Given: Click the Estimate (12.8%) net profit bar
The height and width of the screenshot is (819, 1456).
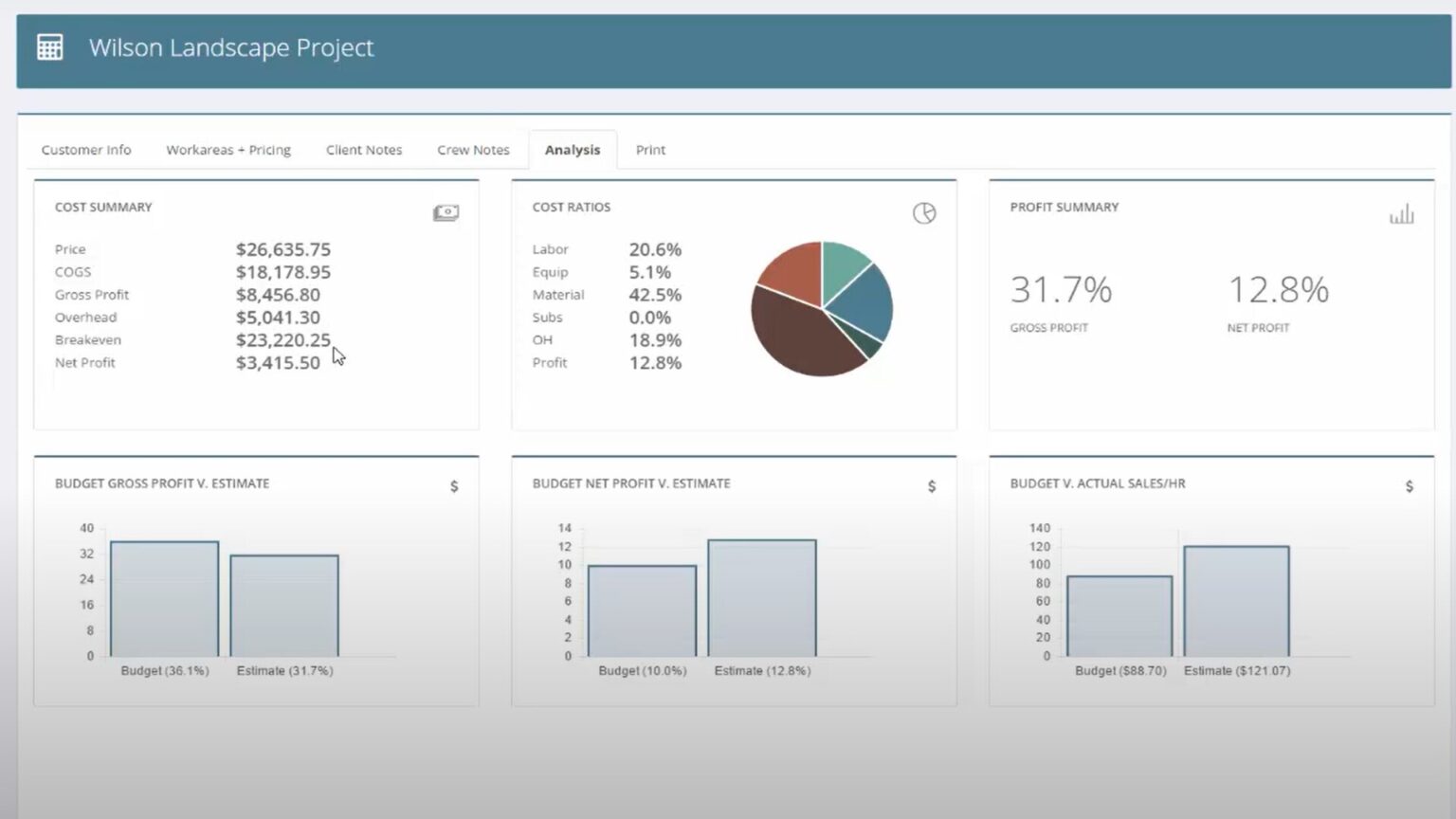Looking at the screenshot, I should [762, 598].
